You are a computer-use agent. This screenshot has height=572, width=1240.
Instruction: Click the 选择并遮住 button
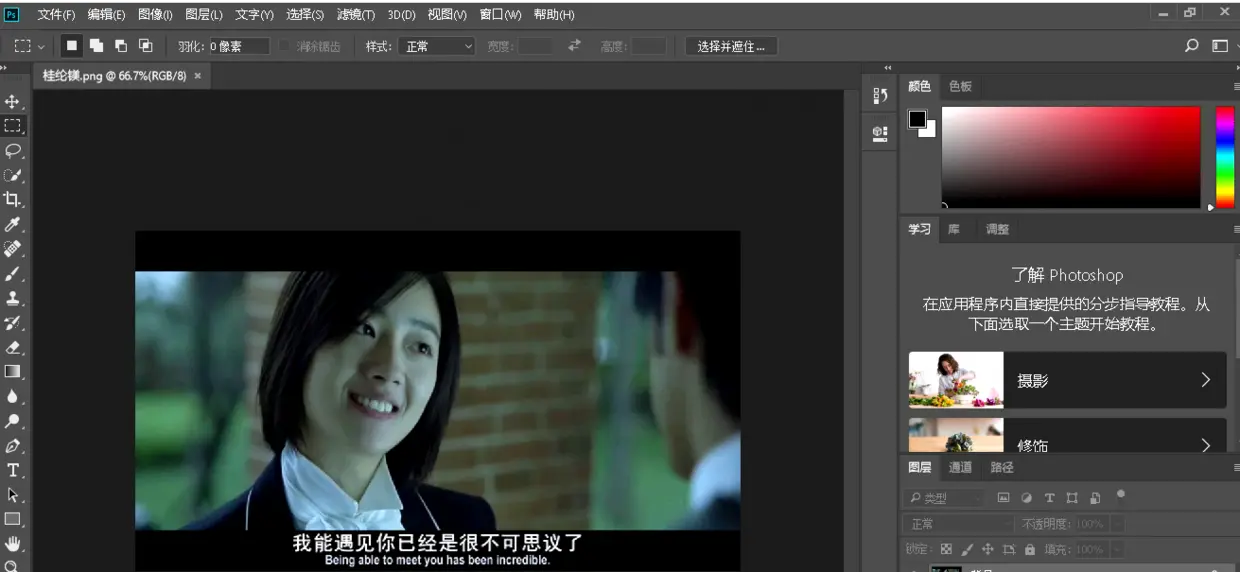(731, 46)
